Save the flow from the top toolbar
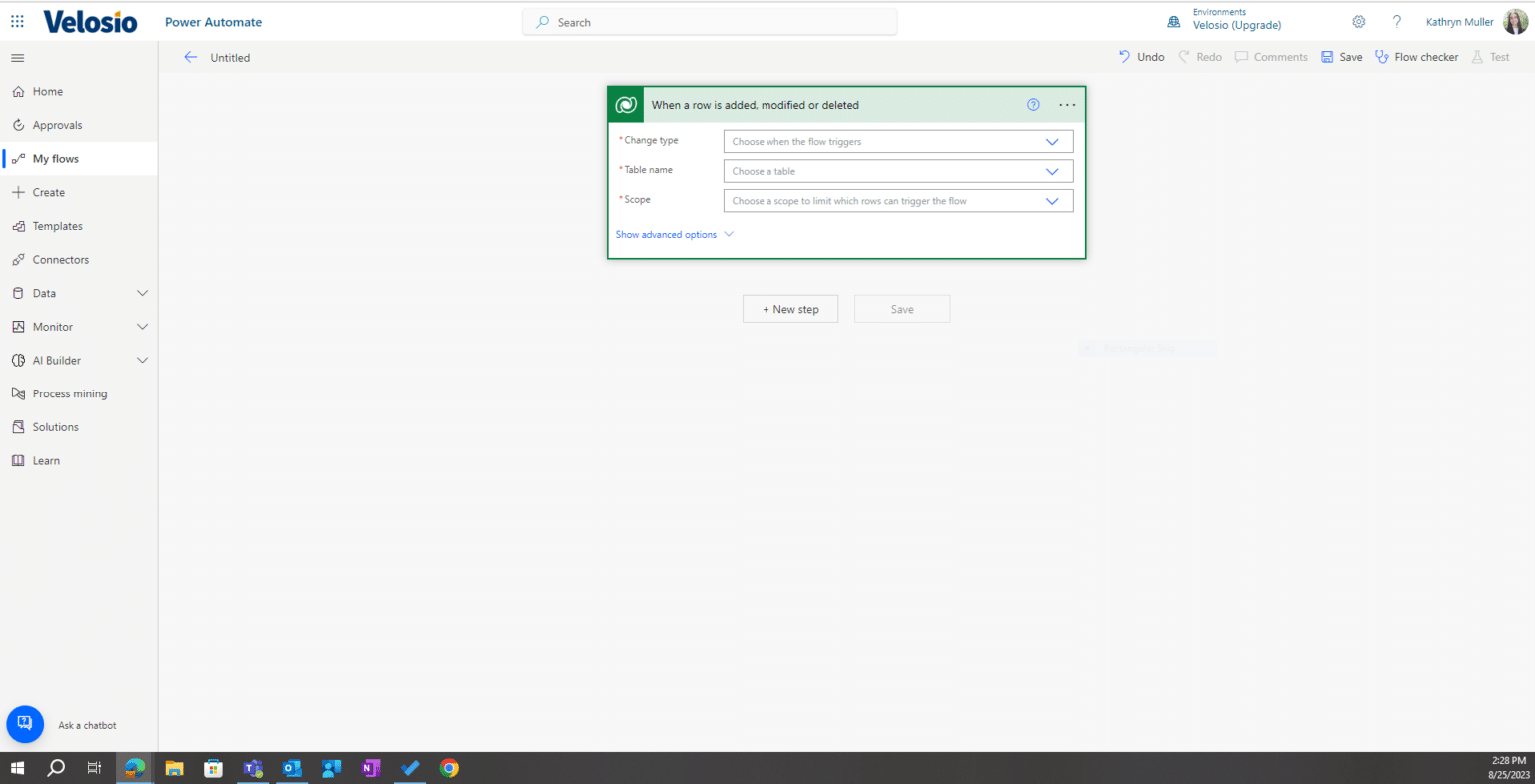 (x=1341, y=57)
